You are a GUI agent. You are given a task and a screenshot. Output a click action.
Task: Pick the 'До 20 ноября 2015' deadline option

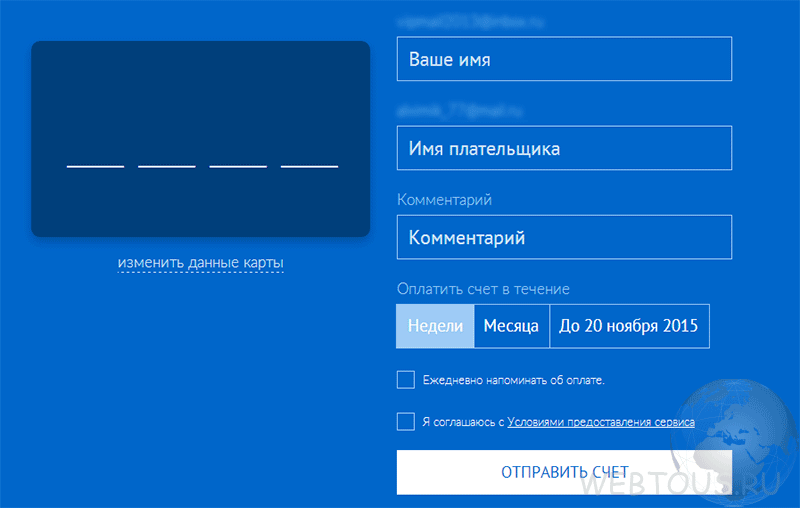[x=630, y=326]
